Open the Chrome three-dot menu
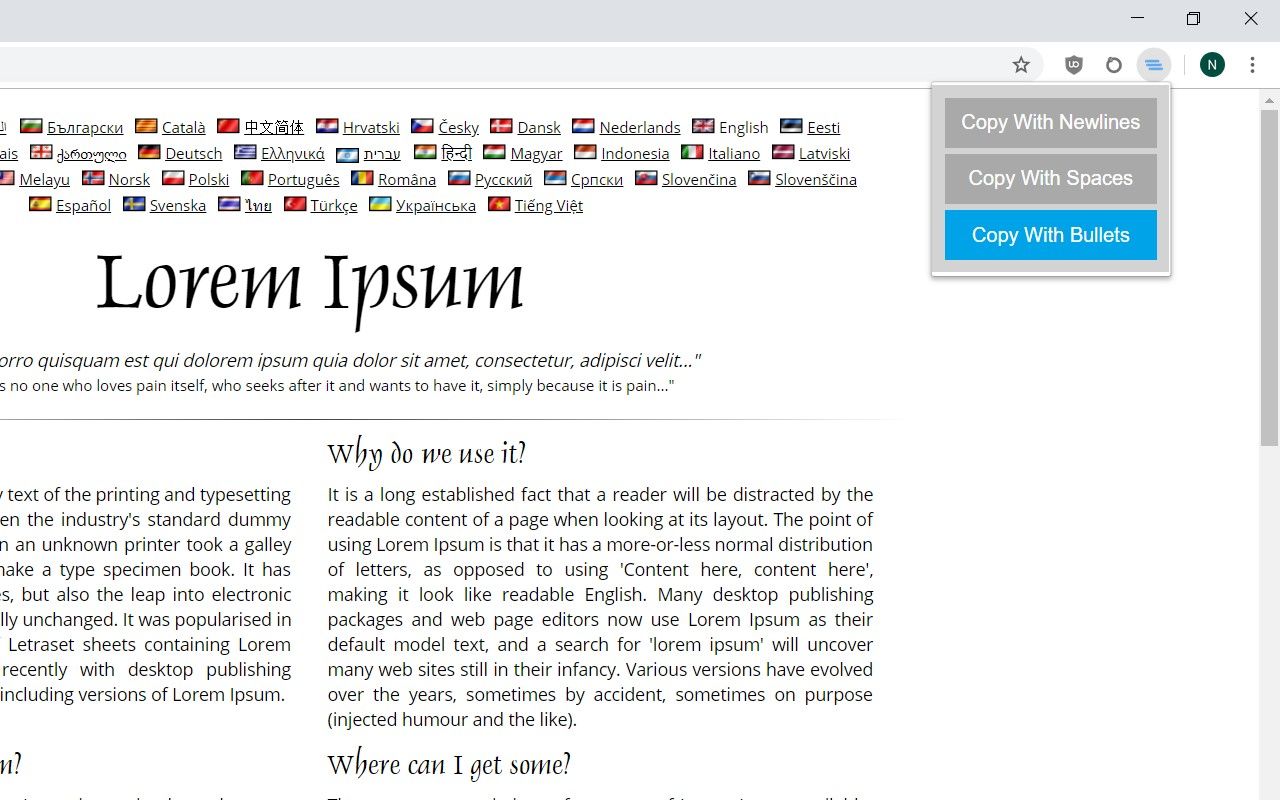1280x800 pixels. tap(1252, 64)
